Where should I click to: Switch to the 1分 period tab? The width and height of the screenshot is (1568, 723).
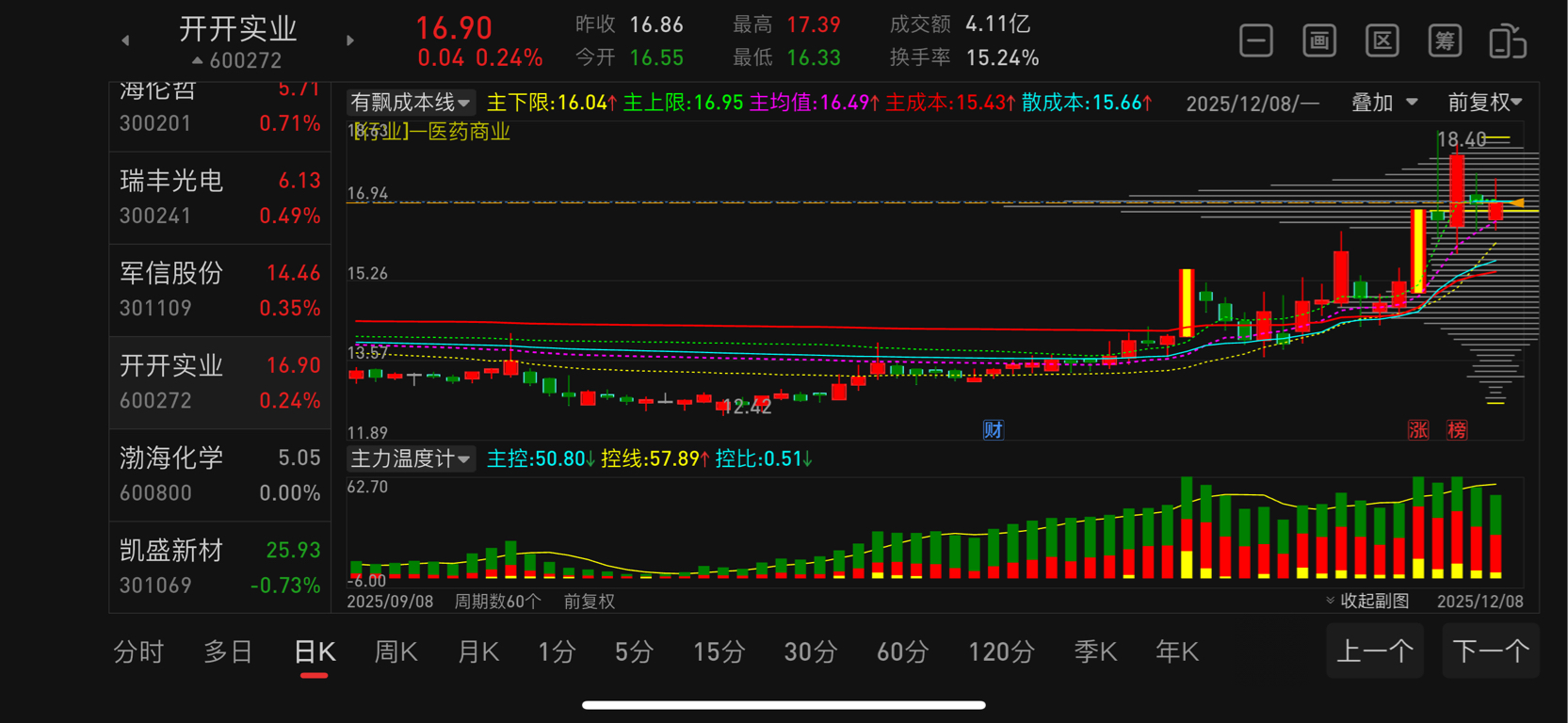(x=557, y=651)
